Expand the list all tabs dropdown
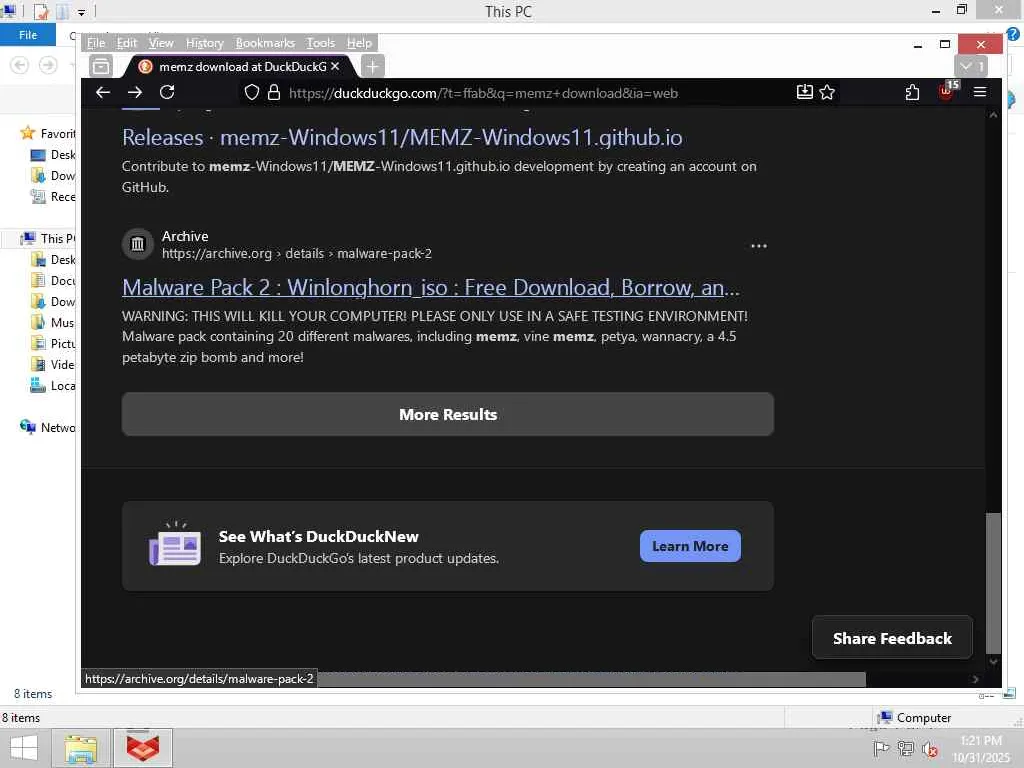This screenshot has width=1024, height=768. [x=971, y=67]
